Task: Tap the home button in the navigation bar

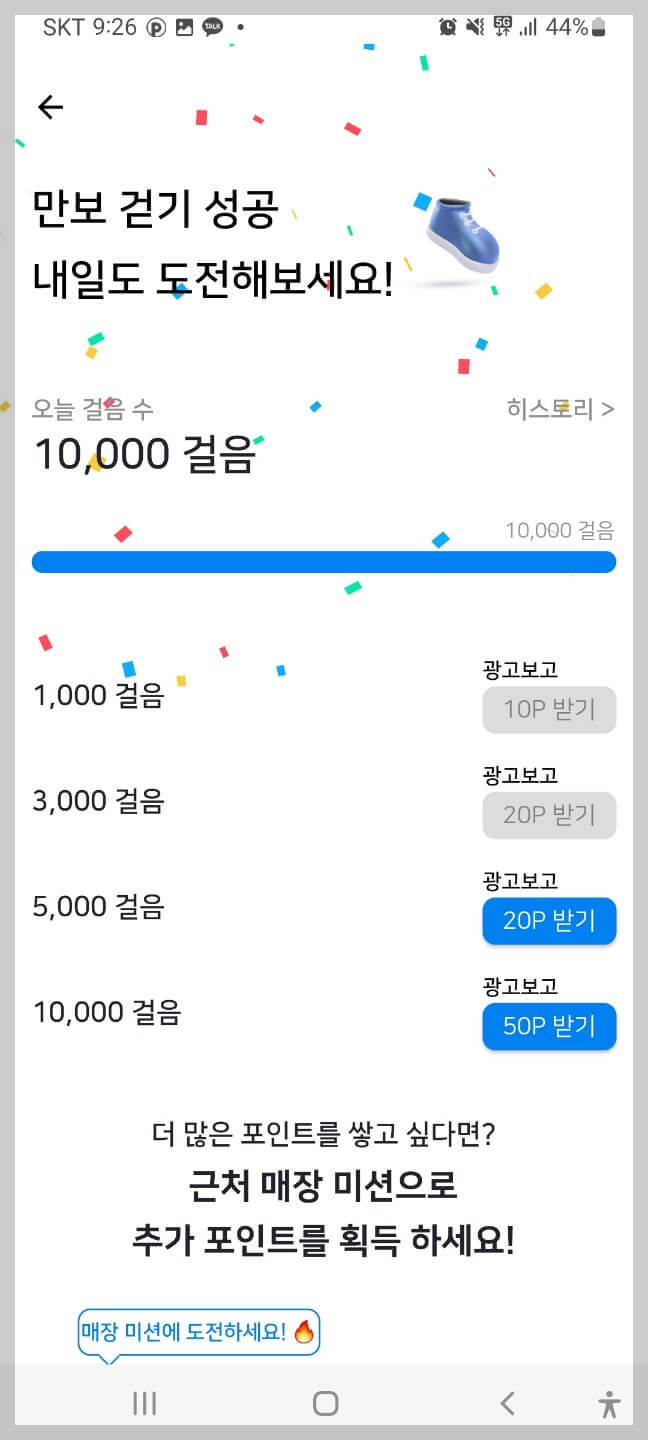Action: (x=324, y=1403)
